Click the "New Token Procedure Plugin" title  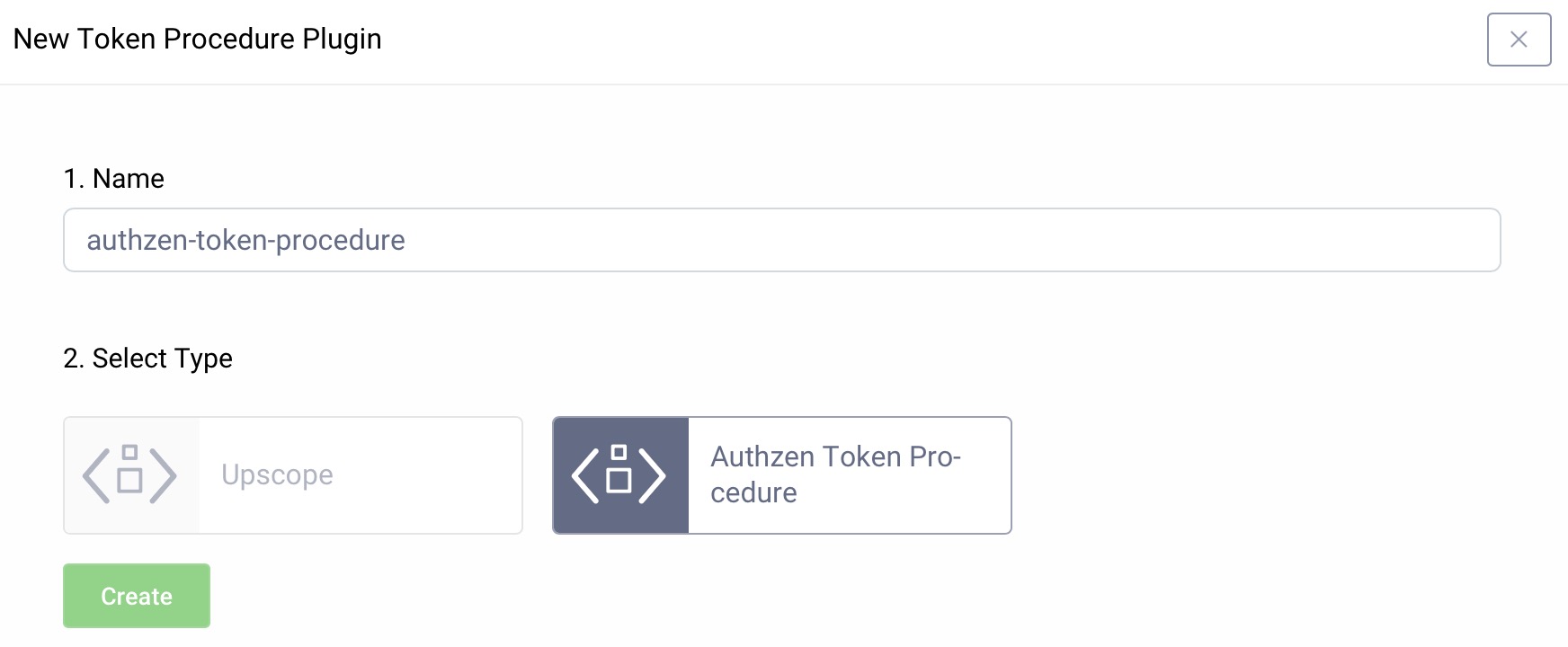pos(198,39)
